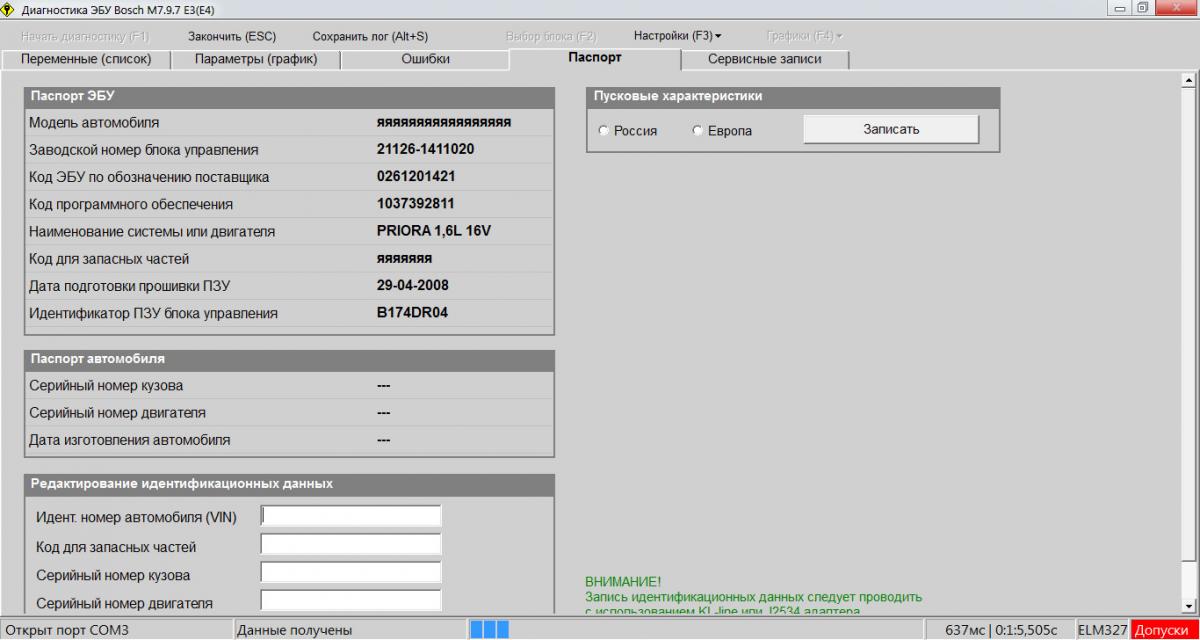The image size is (1200, 640).
Task: Click the software code 1037392811
Action: tap(415, 204)
